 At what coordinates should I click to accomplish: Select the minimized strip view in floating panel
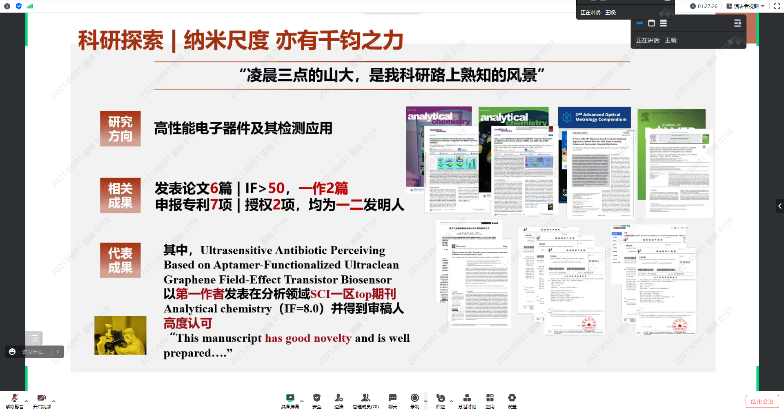[639, 22]
